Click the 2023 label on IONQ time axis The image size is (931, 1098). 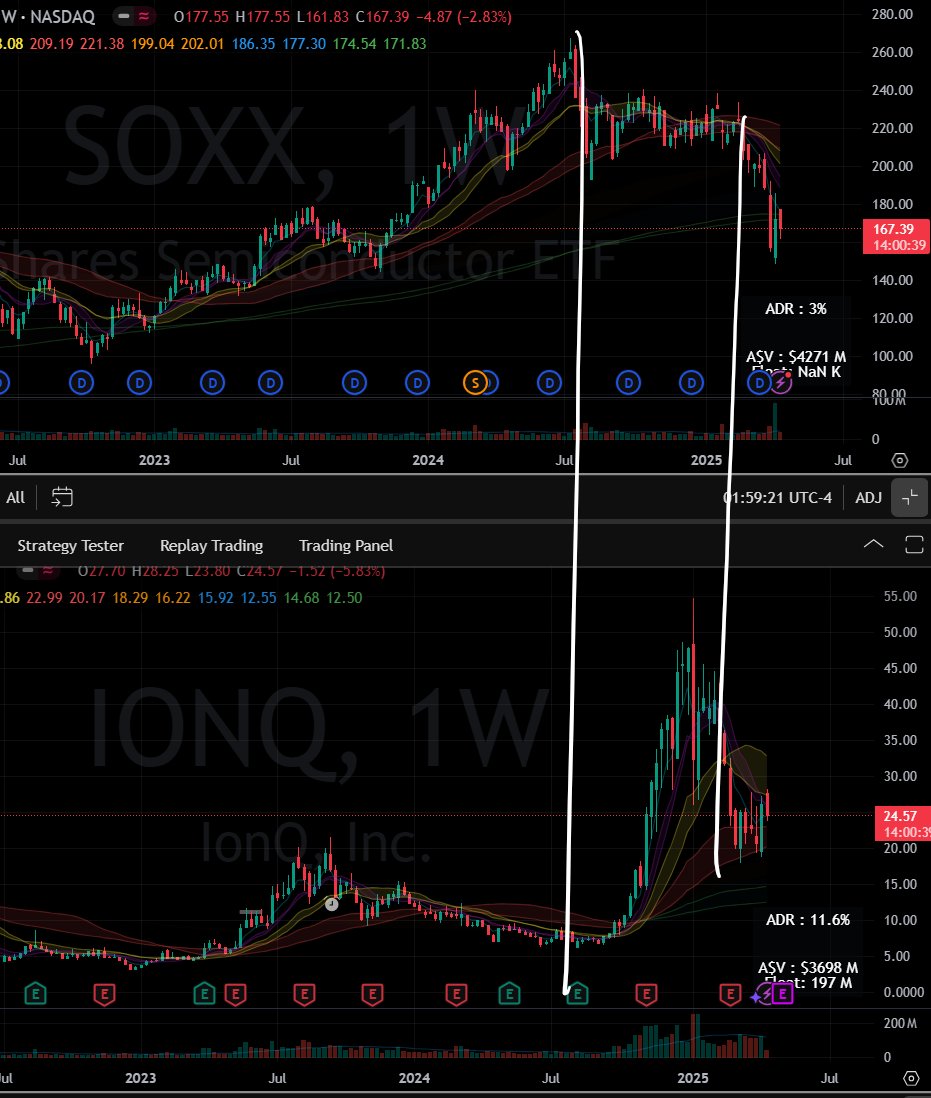[x=140, y=1078]
